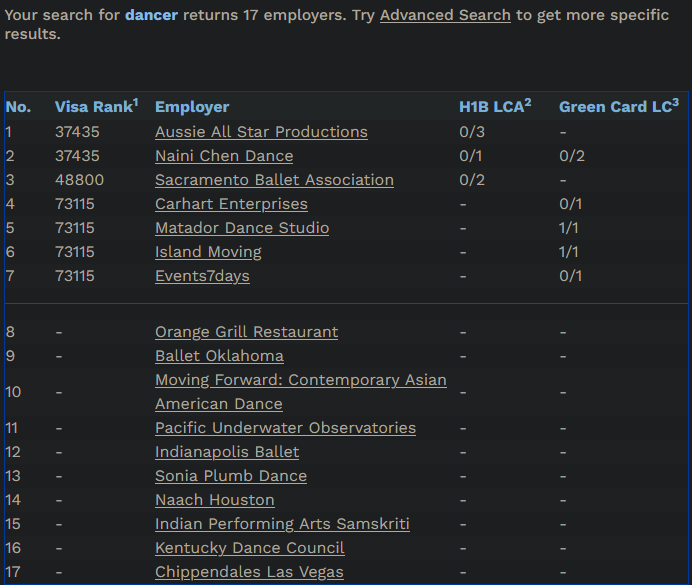692x585 pixels.
Task: Open the Ballet Oklahoma link
Action: pyautogui.click(x=219, y=356)
